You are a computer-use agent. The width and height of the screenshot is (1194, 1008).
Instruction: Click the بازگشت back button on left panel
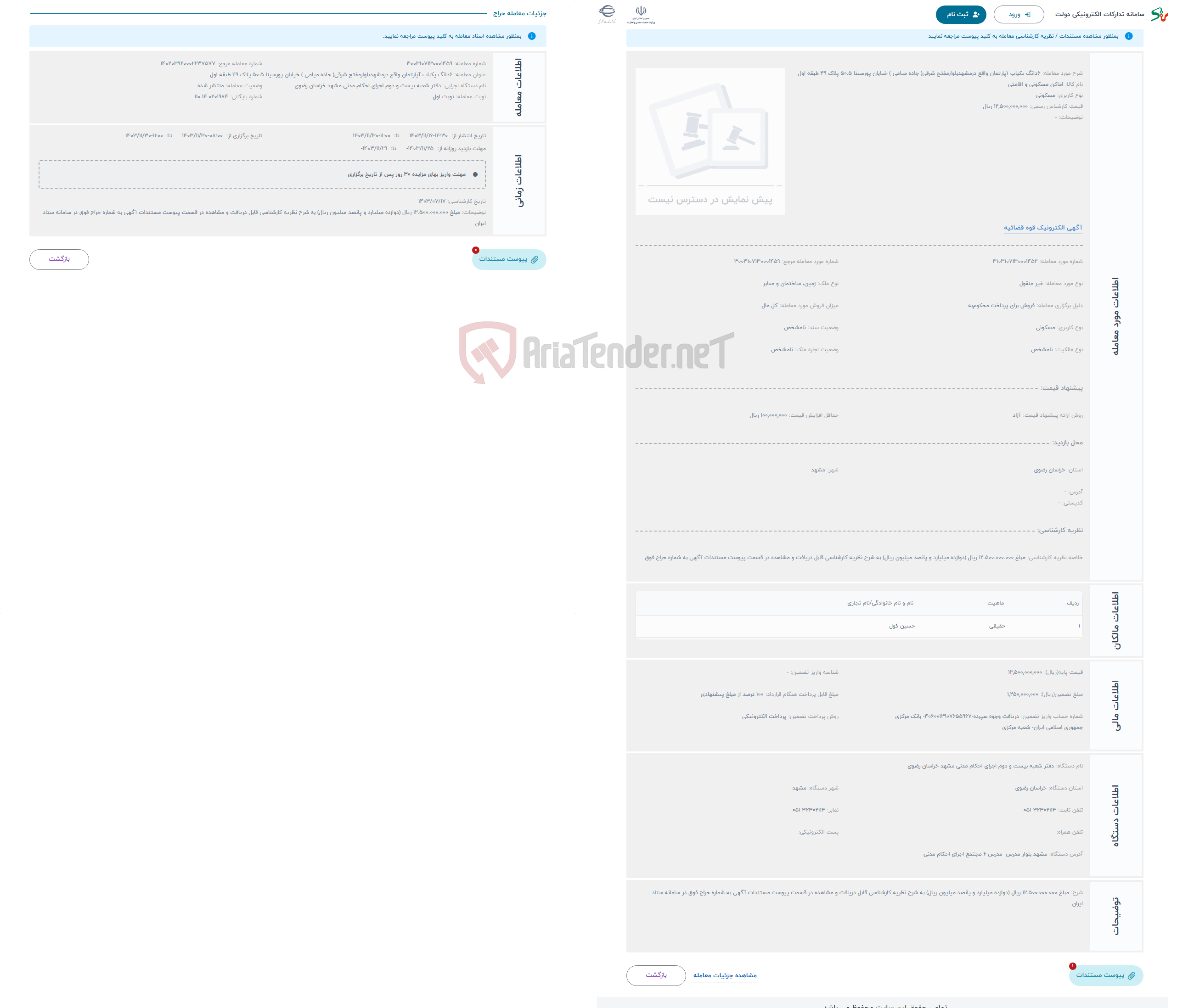coord(58,260)
